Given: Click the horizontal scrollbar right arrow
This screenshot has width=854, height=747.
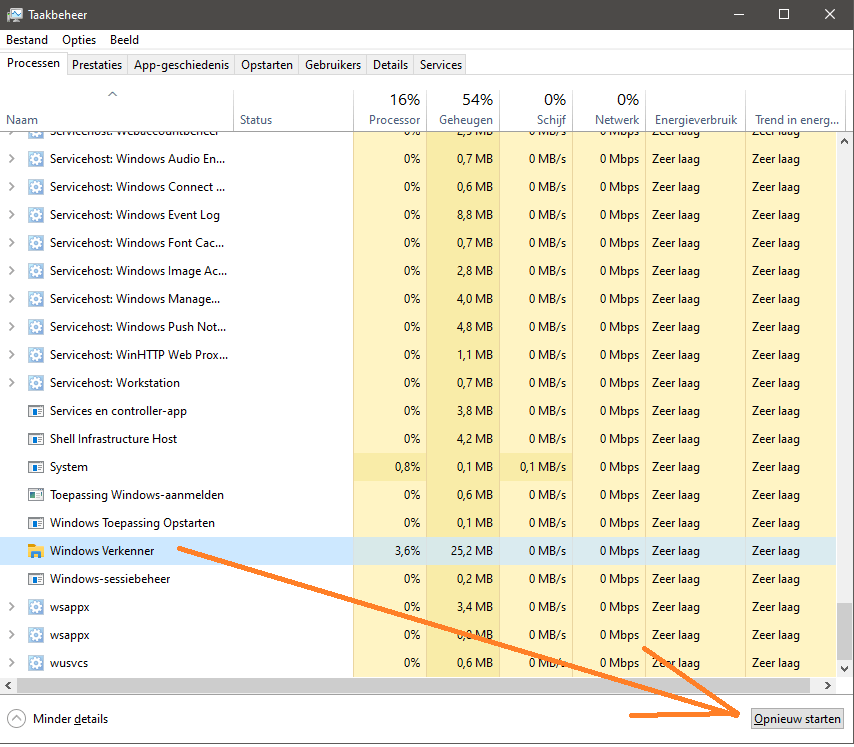Looking at the screenshot, I should (x=827, y=685).
